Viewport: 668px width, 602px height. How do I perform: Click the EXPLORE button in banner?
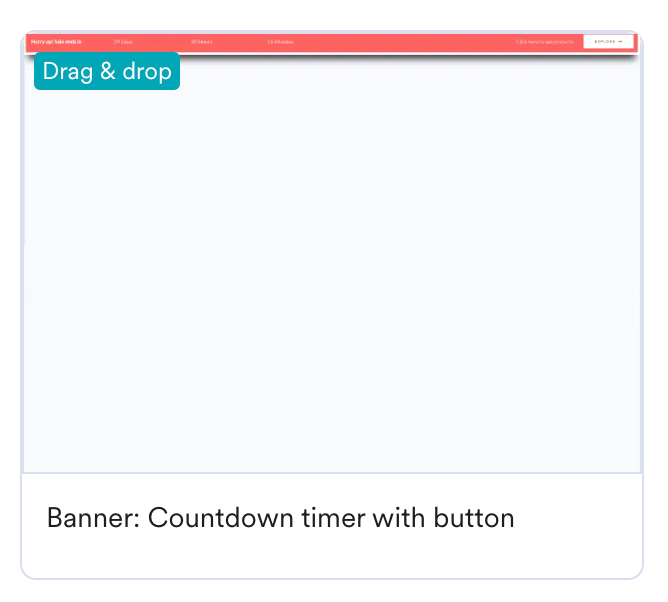(x=608, y=42)
